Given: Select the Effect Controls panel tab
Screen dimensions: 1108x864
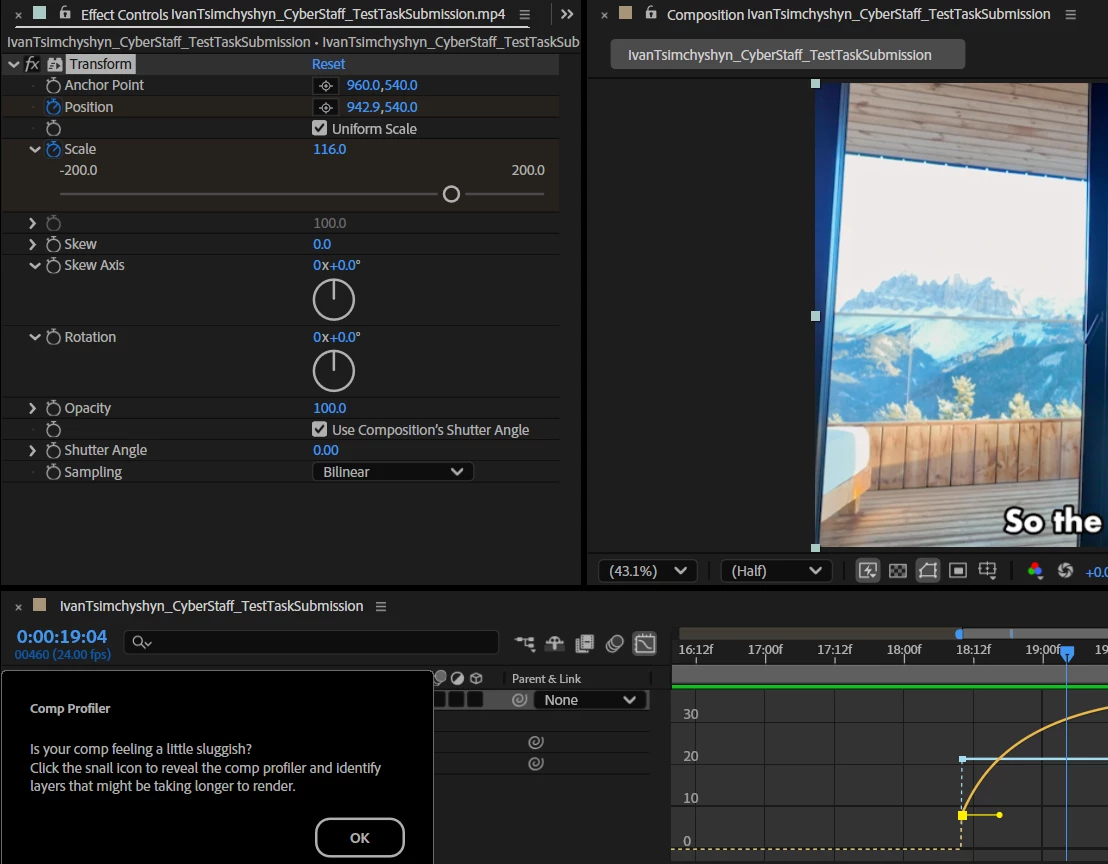Looking at the screenshot, I should 293,14.
